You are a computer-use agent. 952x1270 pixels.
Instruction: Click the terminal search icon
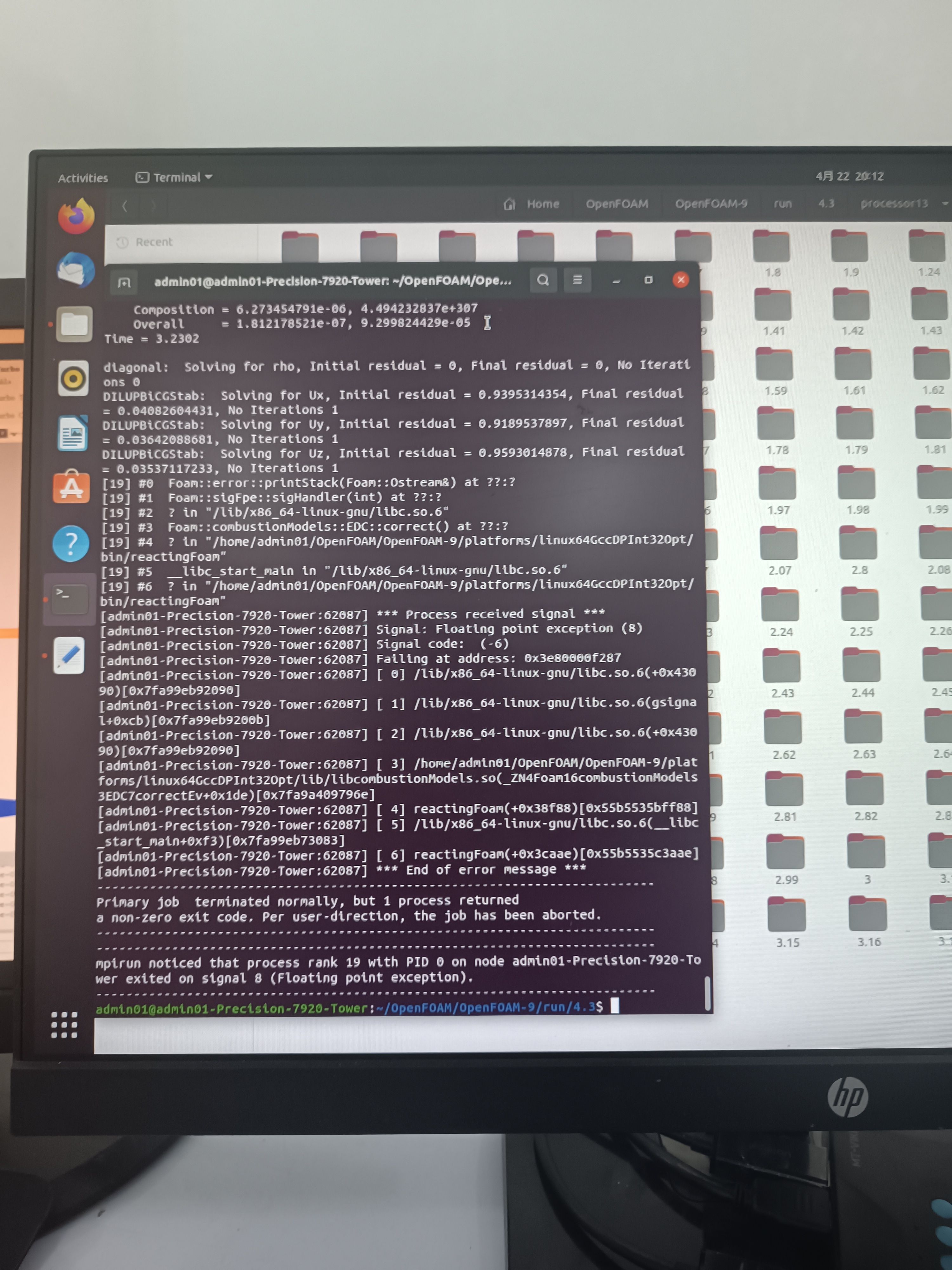click(x=543, y=280)
